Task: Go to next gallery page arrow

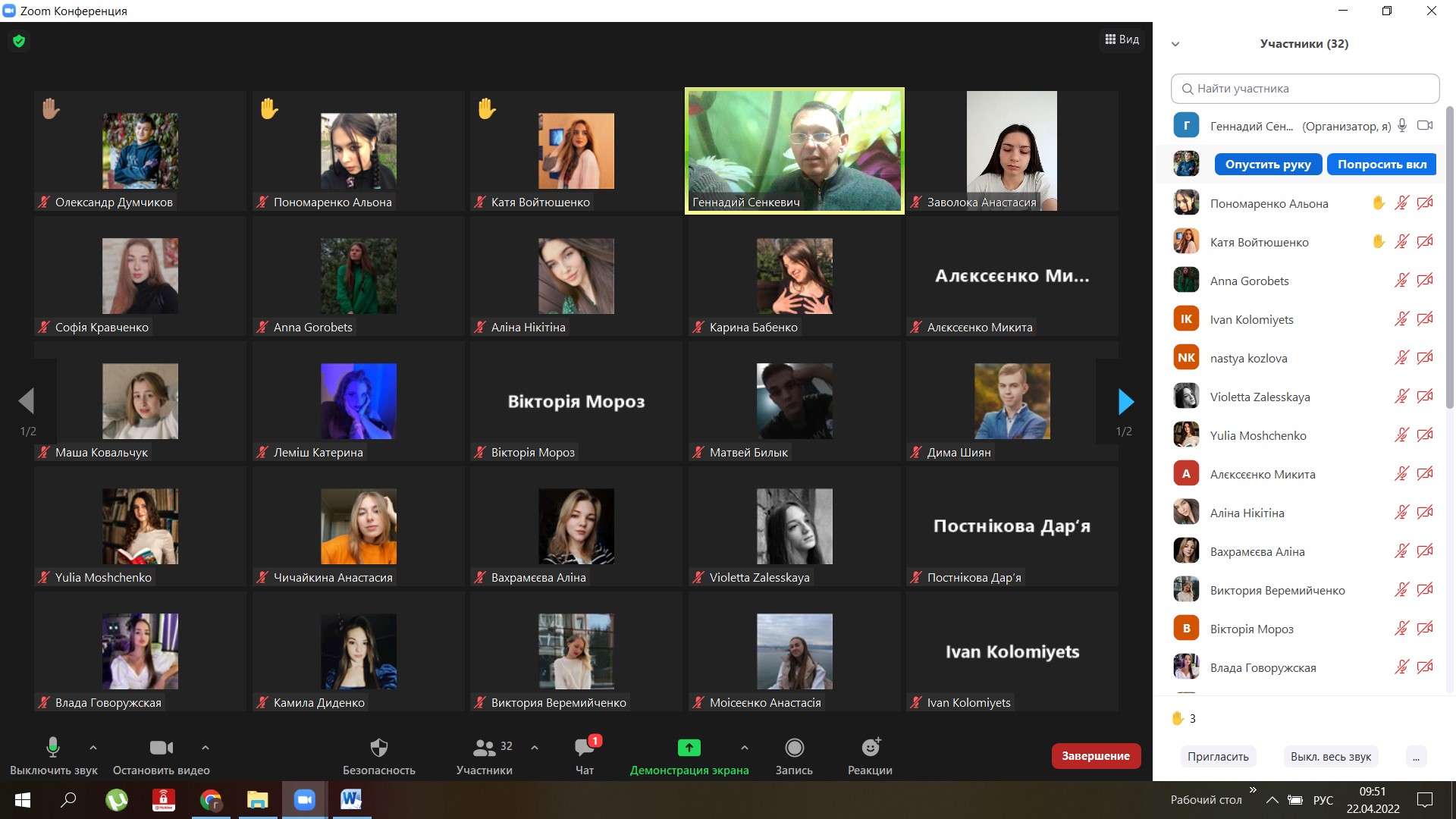Action: point(1126,401)
